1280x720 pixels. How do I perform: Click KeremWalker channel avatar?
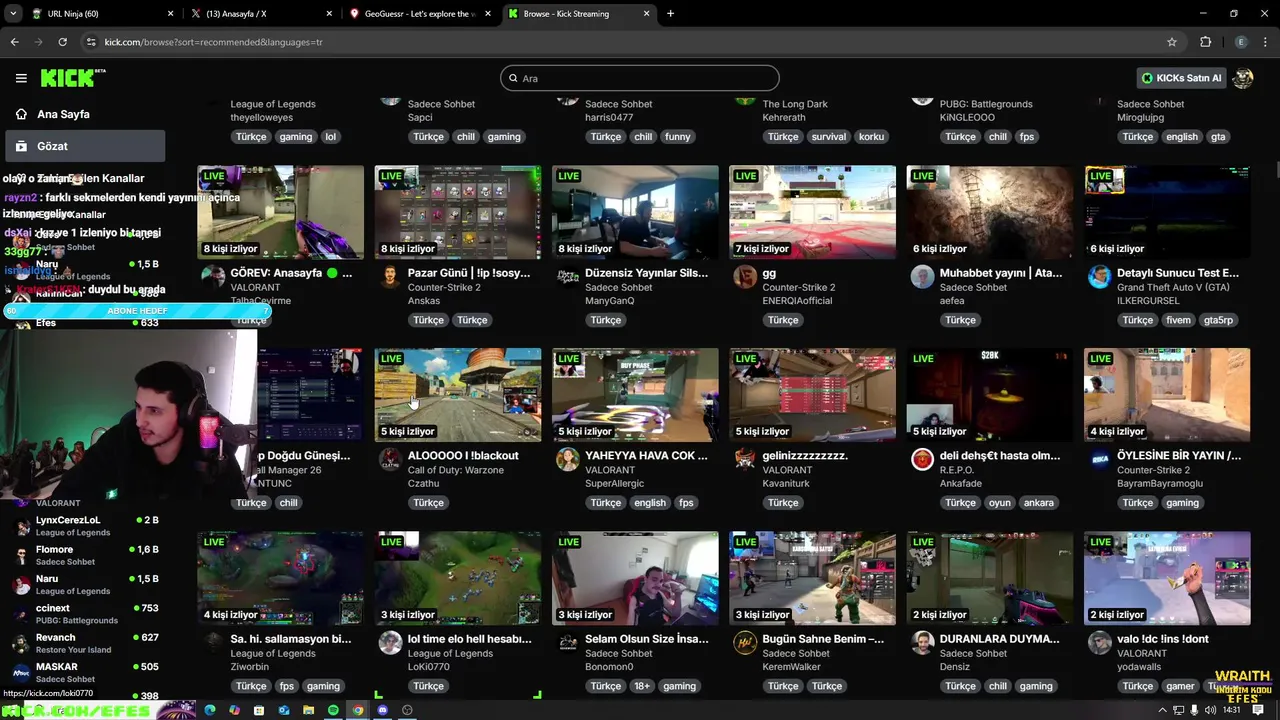click(745, 643)
